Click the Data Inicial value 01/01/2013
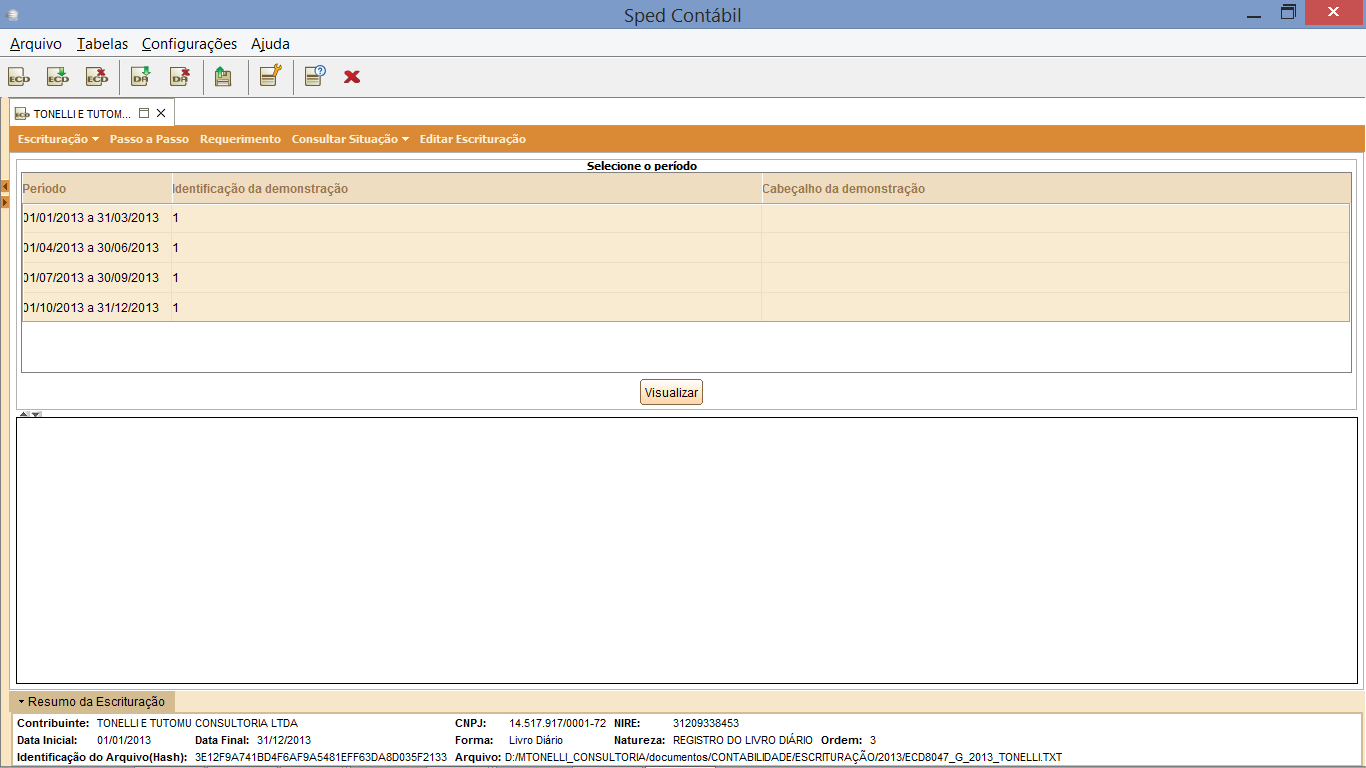 [x=124, y=740]
